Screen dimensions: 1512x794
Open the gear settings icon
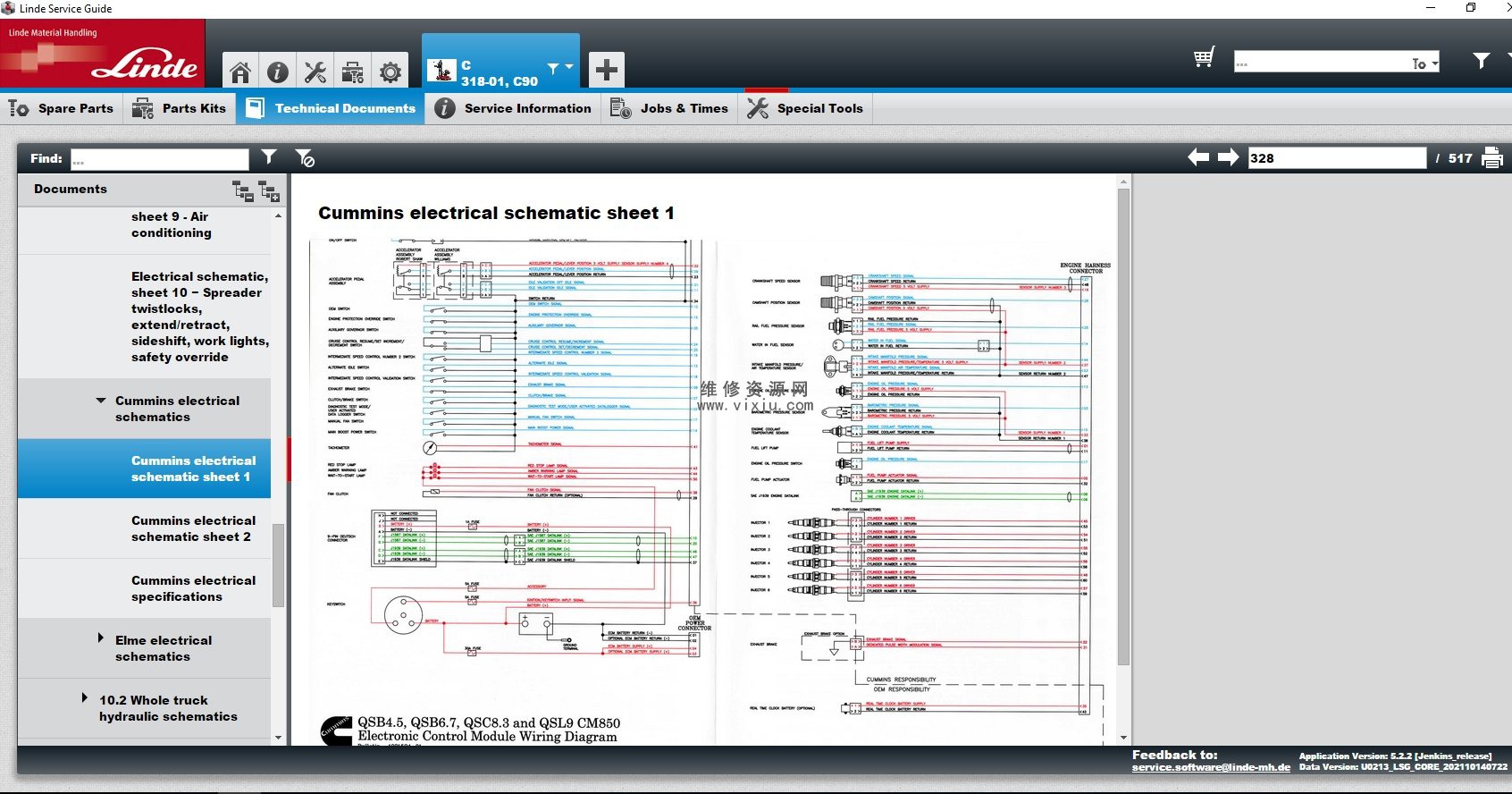point(391,72)
